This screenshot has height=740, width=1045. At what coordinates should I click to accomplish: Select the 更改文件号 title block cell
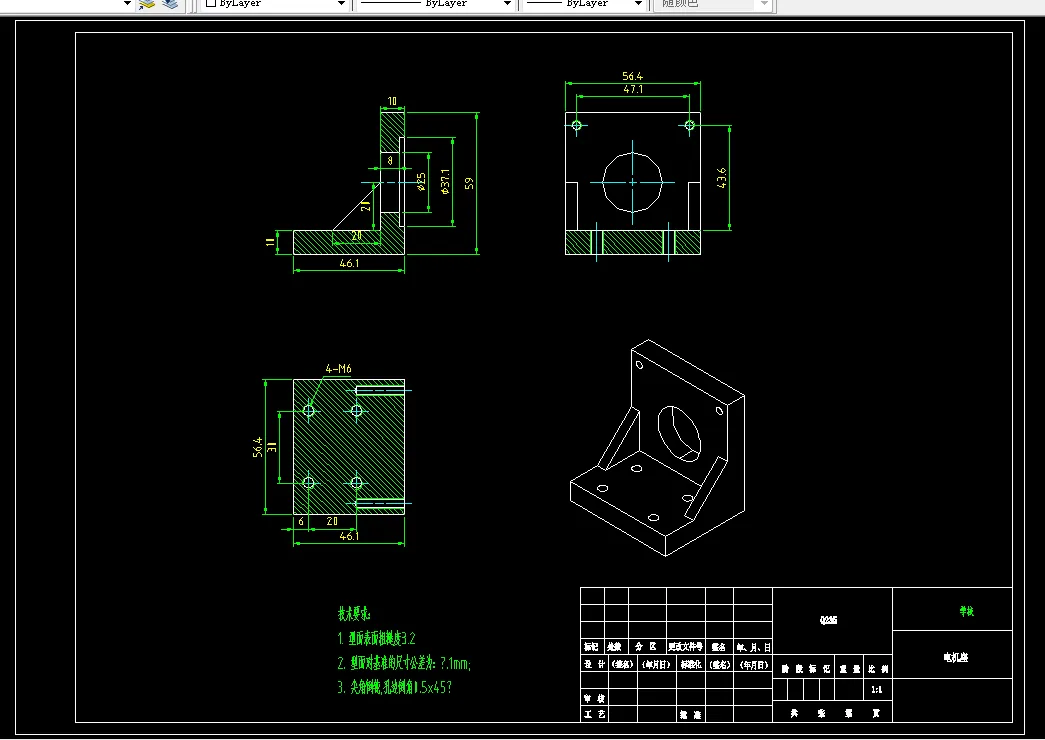point(686,647)
